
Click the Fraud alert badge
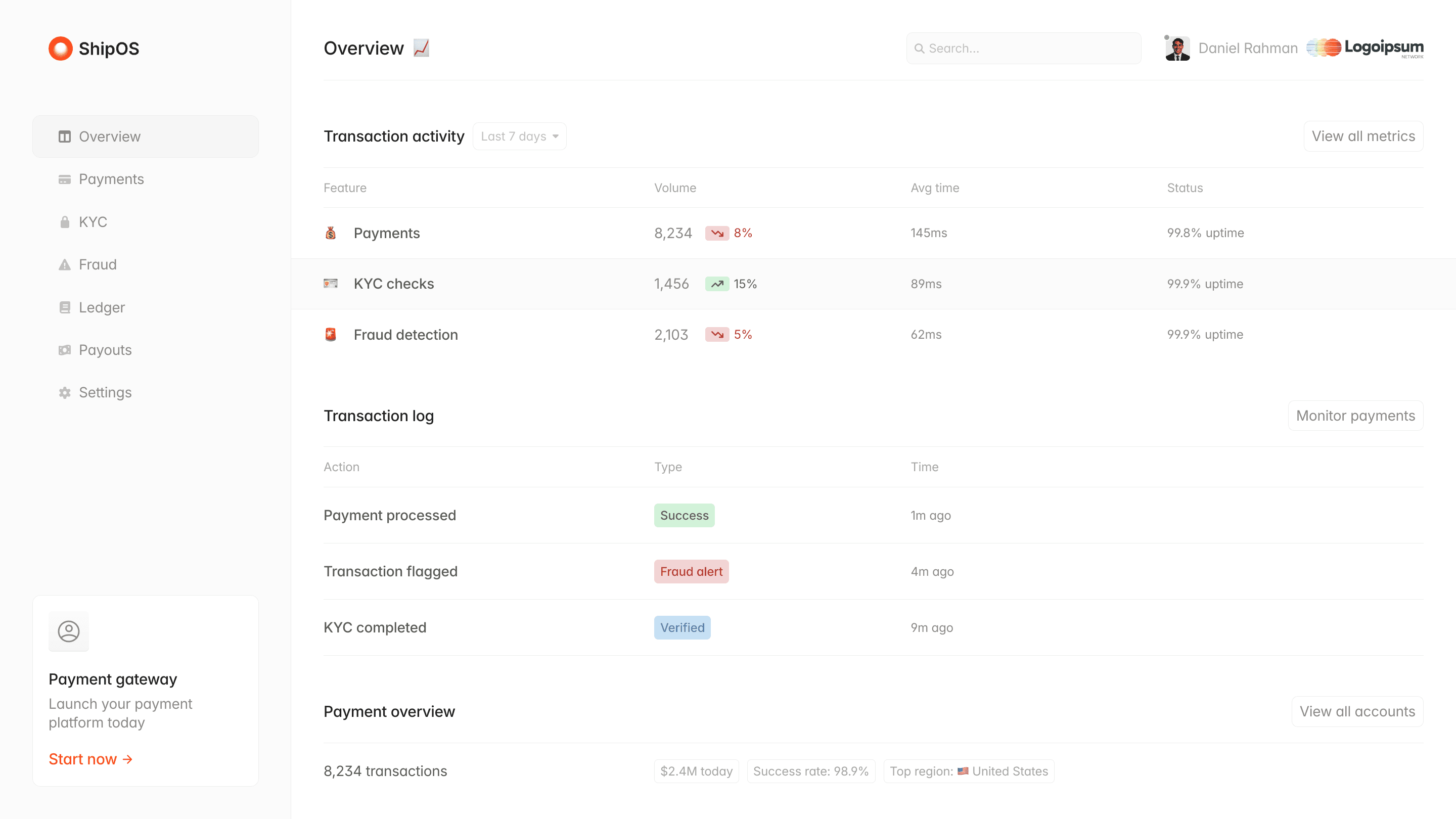click(x=691, y=571)
